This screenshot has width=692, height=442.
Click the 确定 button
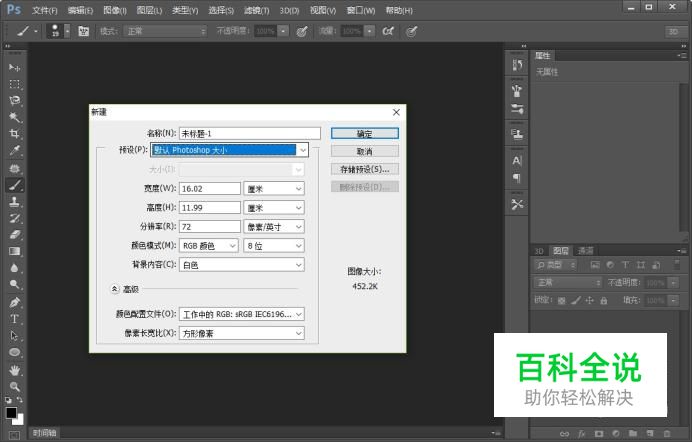pyautogui.click(x=365, y=133)
